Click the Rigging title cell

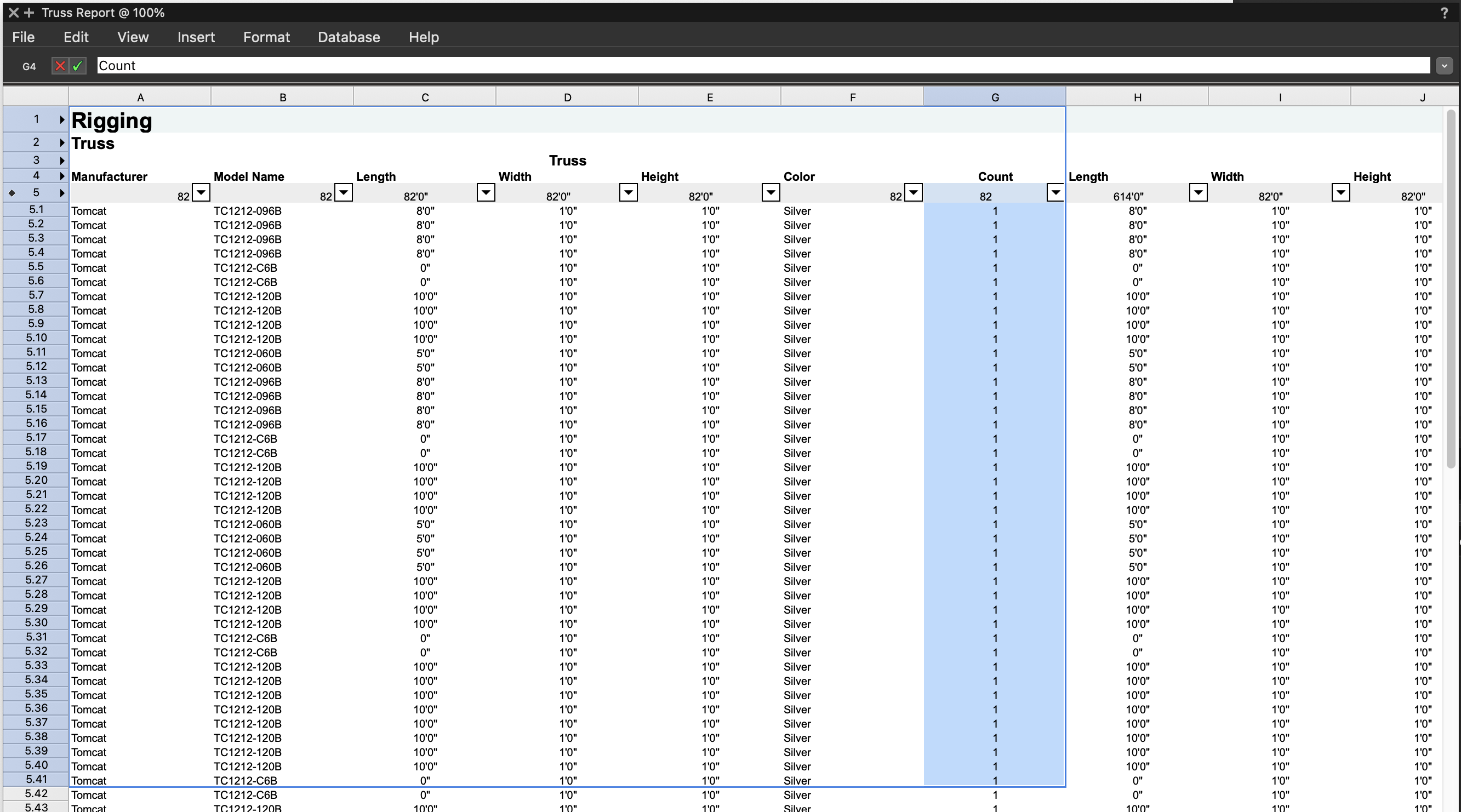(x=112, y=121)
